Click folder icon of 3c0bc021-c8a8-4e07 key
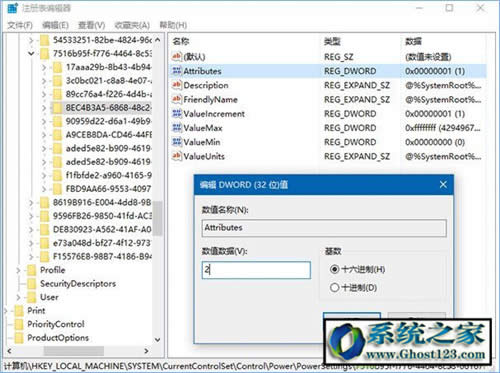 pyautogui.click(x=58, y=81)
